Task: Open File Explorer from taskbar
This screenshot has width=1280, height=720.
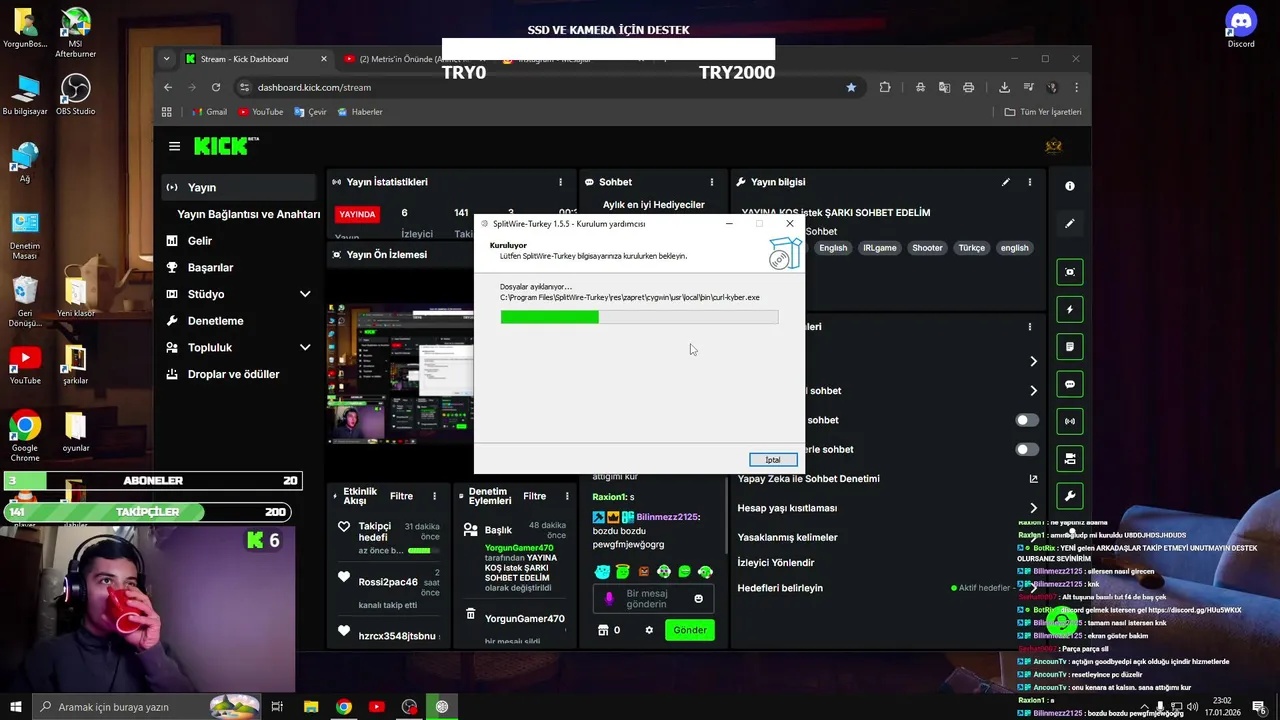Action: tap(311, 707)
